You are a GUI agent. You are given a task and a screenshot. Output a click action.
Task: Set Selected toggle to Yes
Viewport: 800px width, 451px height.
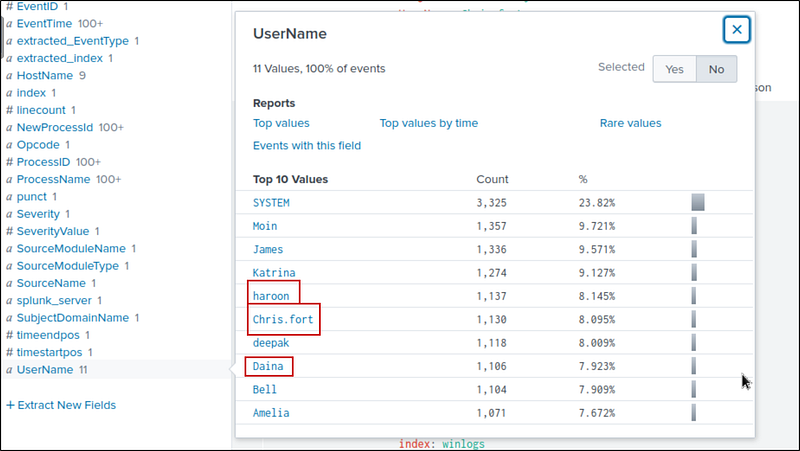(674, 69)
